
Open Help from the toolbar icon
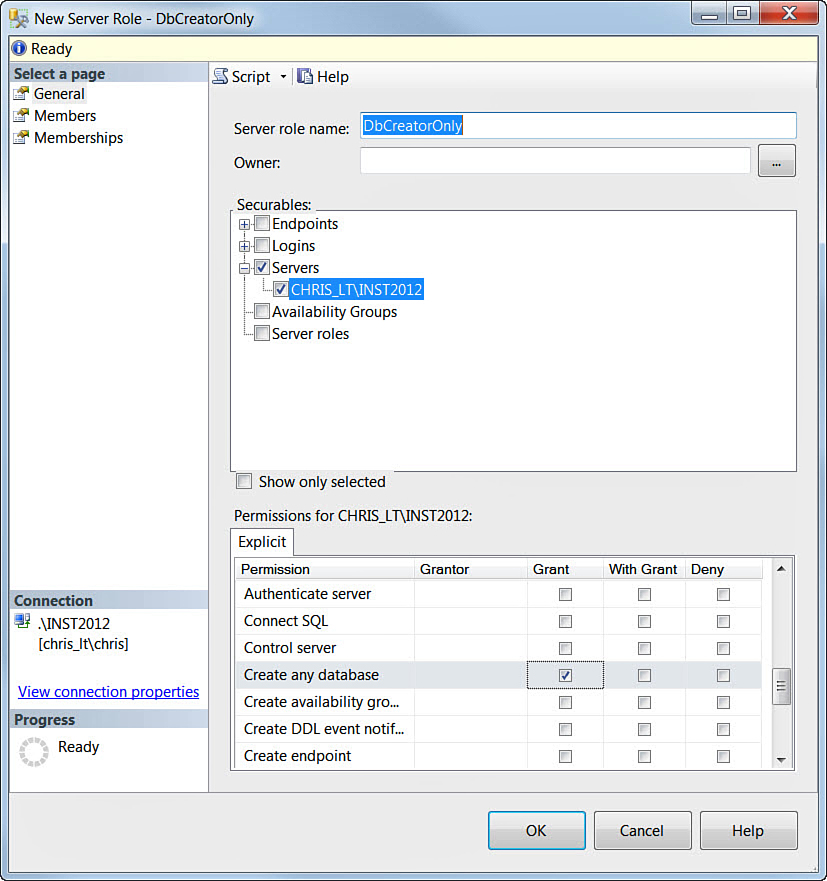(305, 77)
